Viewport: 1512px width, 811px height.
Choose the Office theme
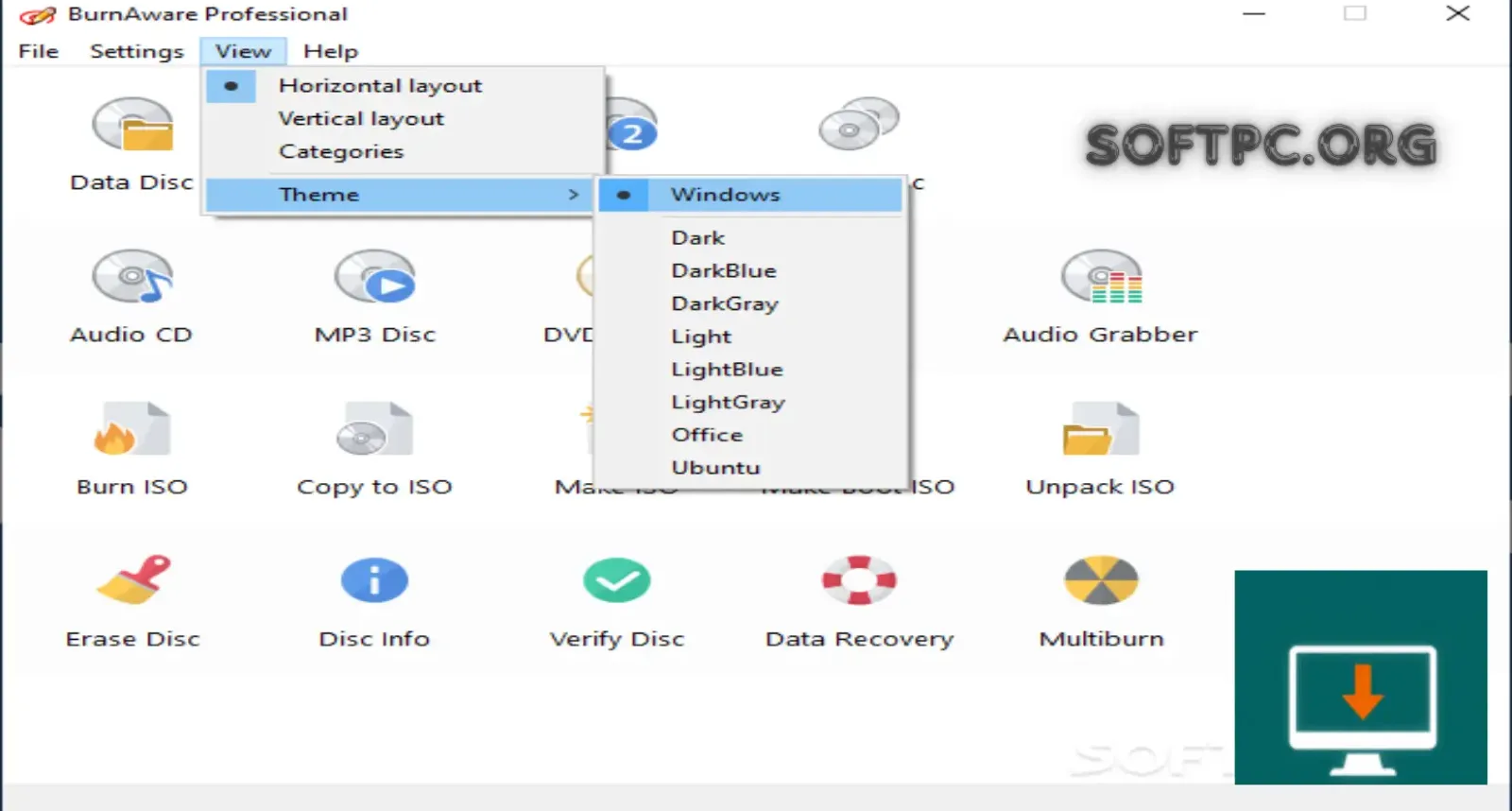(751, 435)
